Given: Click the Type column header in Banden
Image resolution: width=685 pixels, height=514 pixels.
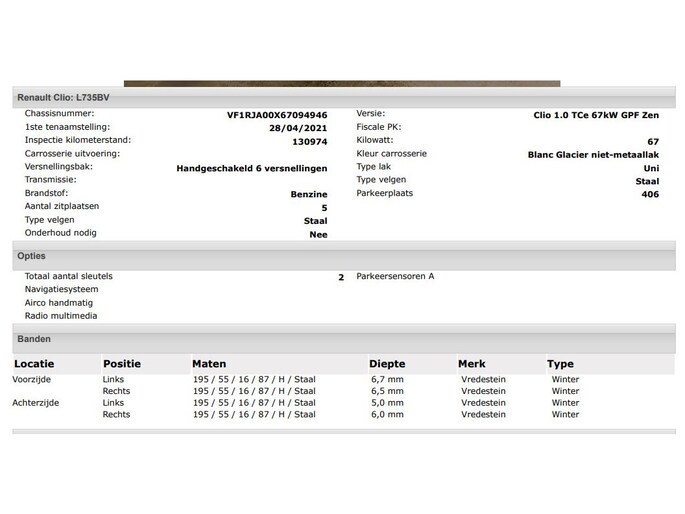Looking at the screenshot, I should pos(560,364).
